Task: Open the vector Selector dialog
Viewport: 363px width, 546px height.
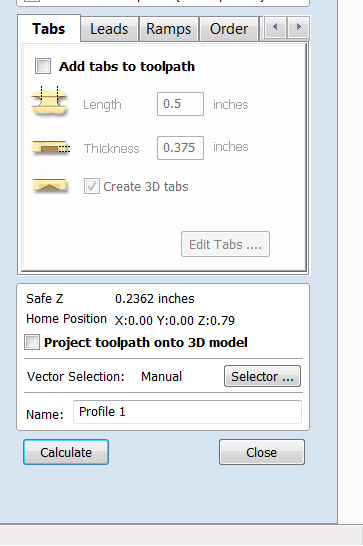Action: pos(262,376)
